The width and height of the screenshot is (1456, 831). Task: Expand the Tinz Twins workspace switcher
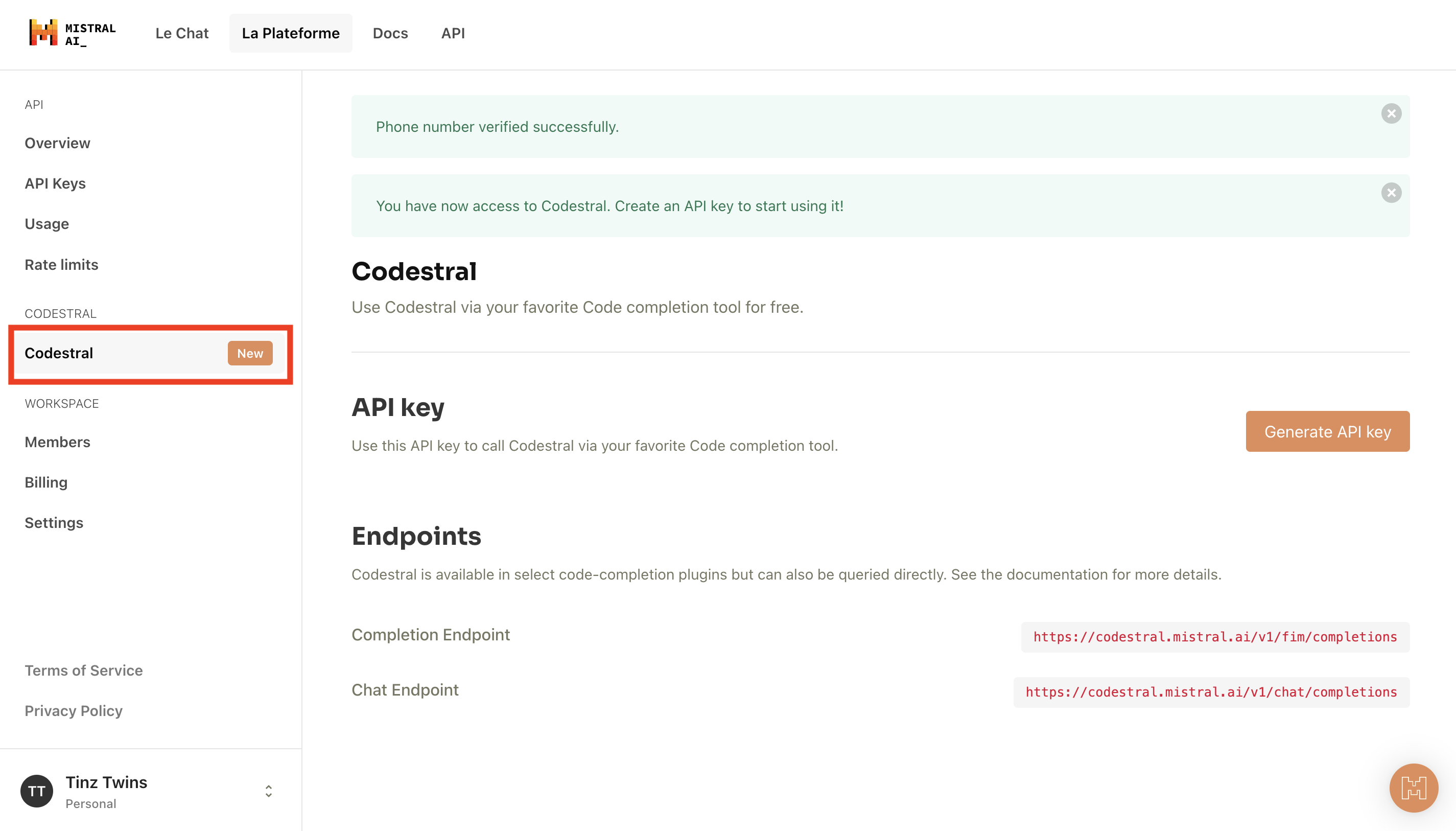(268, 791)
